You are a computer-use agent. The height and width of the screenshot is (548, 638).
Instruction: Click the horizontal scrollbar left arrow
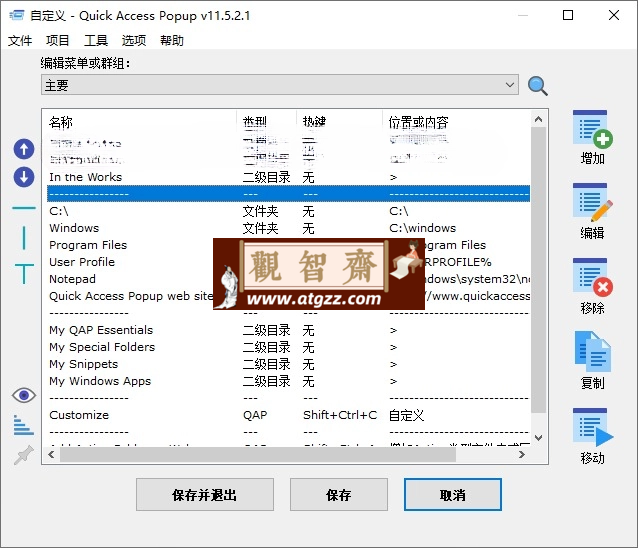52,454
